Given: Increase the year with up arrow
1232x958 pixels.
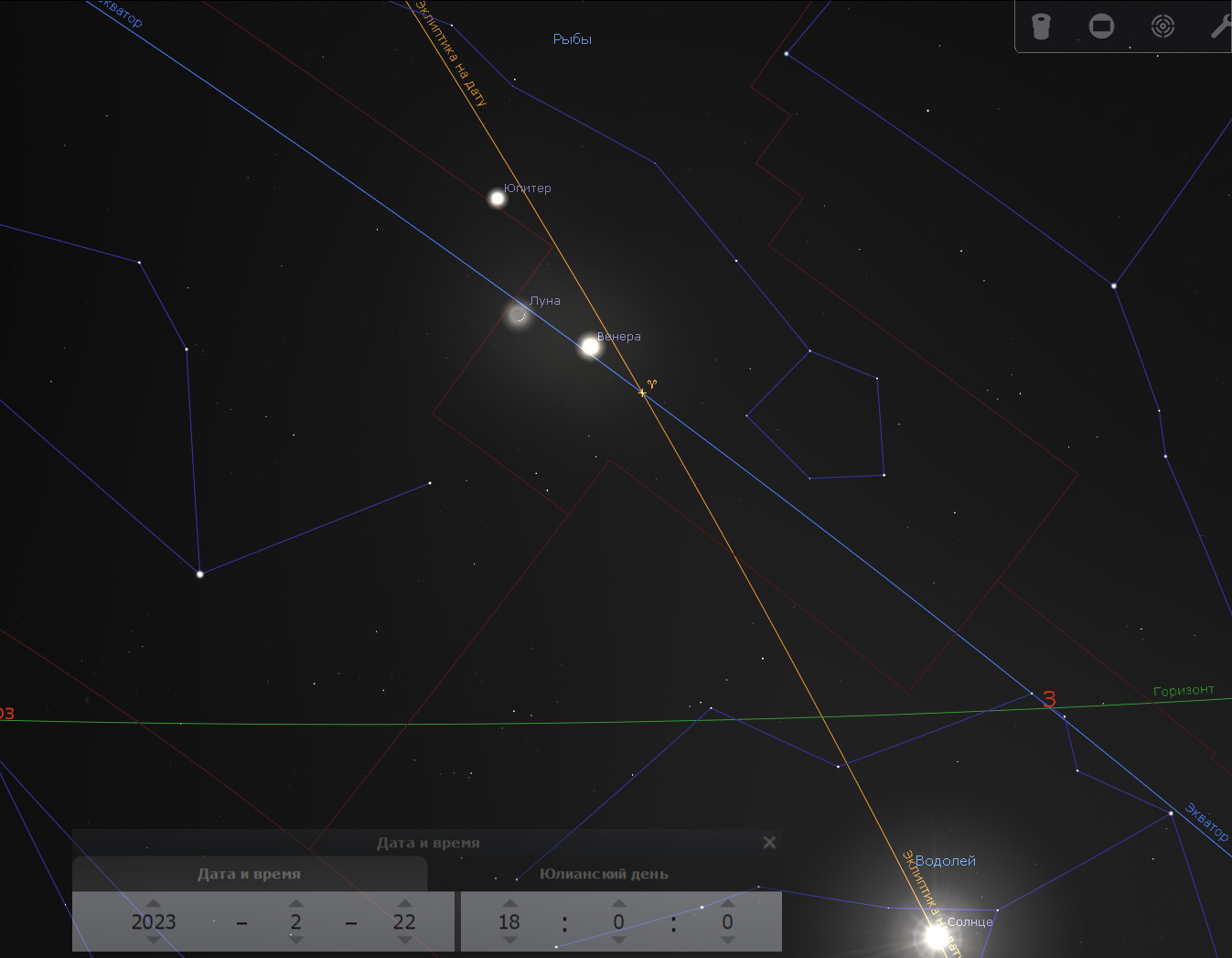Looking at the screenshot, I should coord(154,903).
